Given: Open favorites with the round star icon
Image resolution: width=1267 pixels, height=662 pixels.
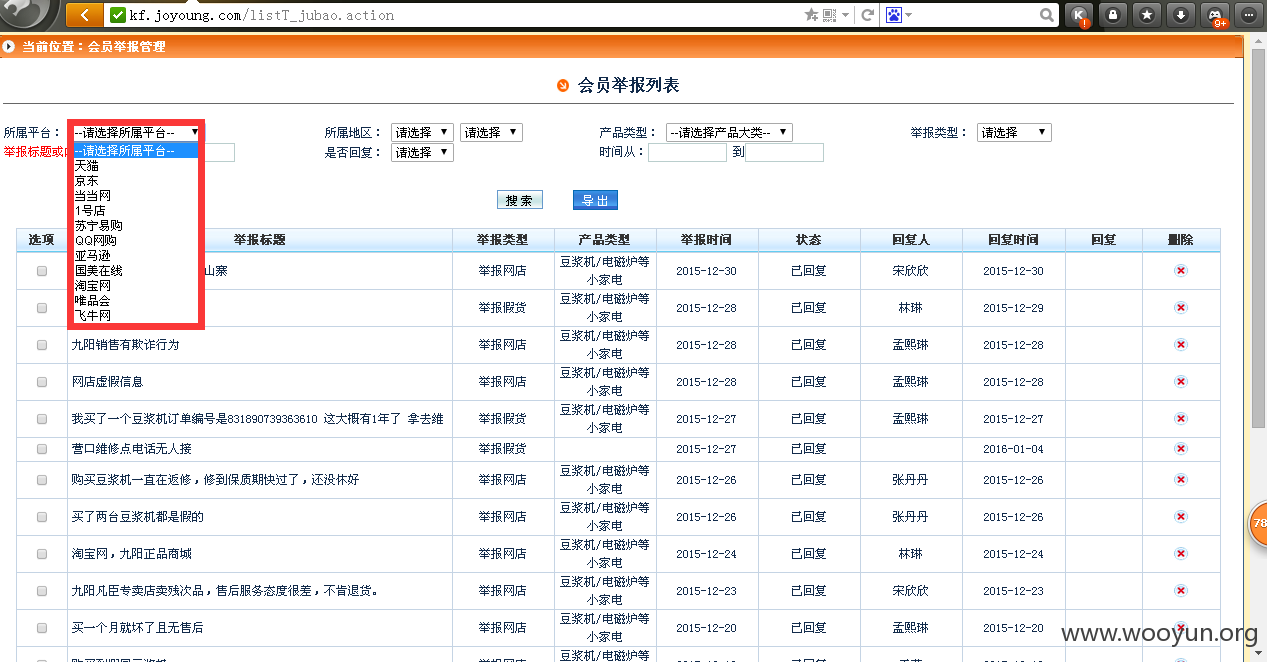Looking at the screenshot, I should [1147, 15].
